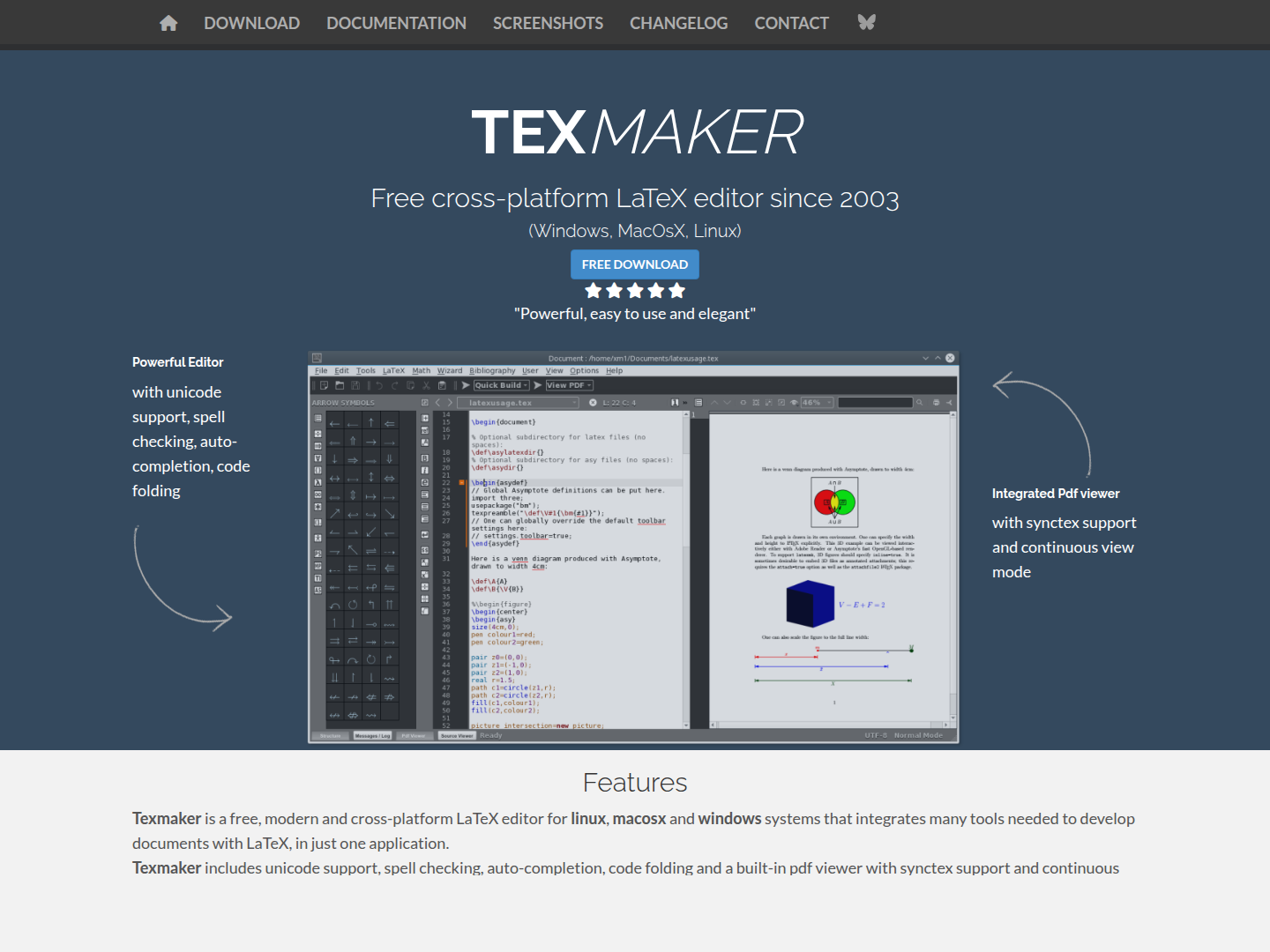Click eye icon in PDF viewer toolbar
The height and width of the screenshot is (952, 1270).
click(x=795, y=403)
